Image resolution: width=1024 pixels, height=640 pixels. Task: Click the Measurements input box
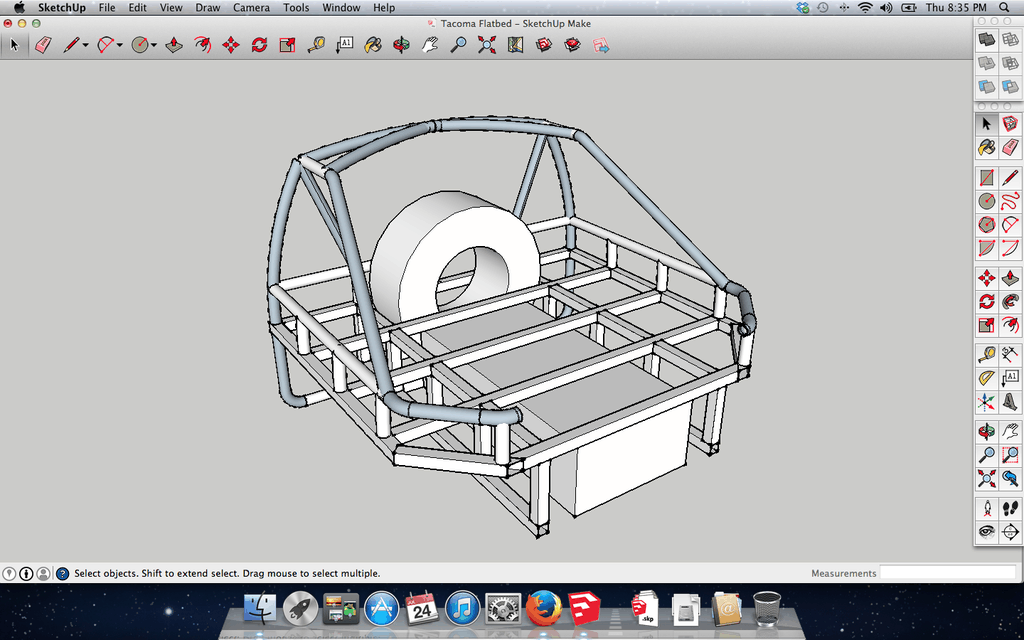[948, 573]
